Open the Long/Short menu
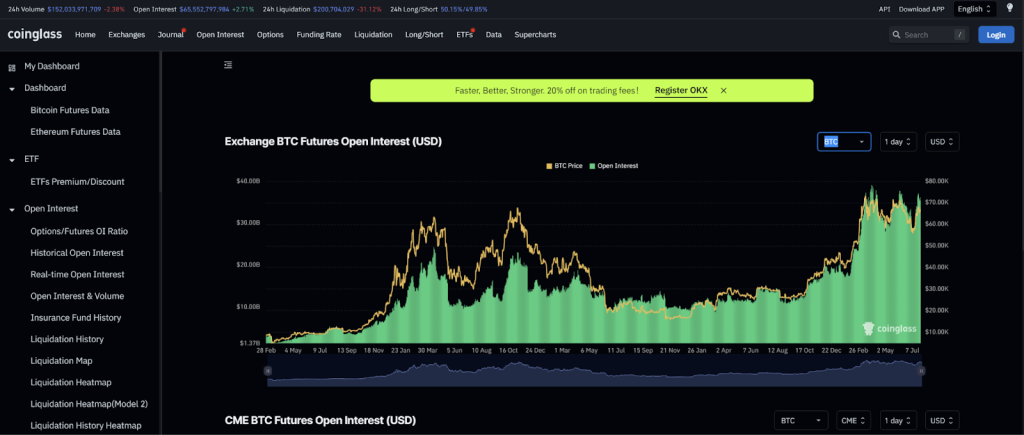This screenshot has height=435, width=1024. tap(424, 35)
